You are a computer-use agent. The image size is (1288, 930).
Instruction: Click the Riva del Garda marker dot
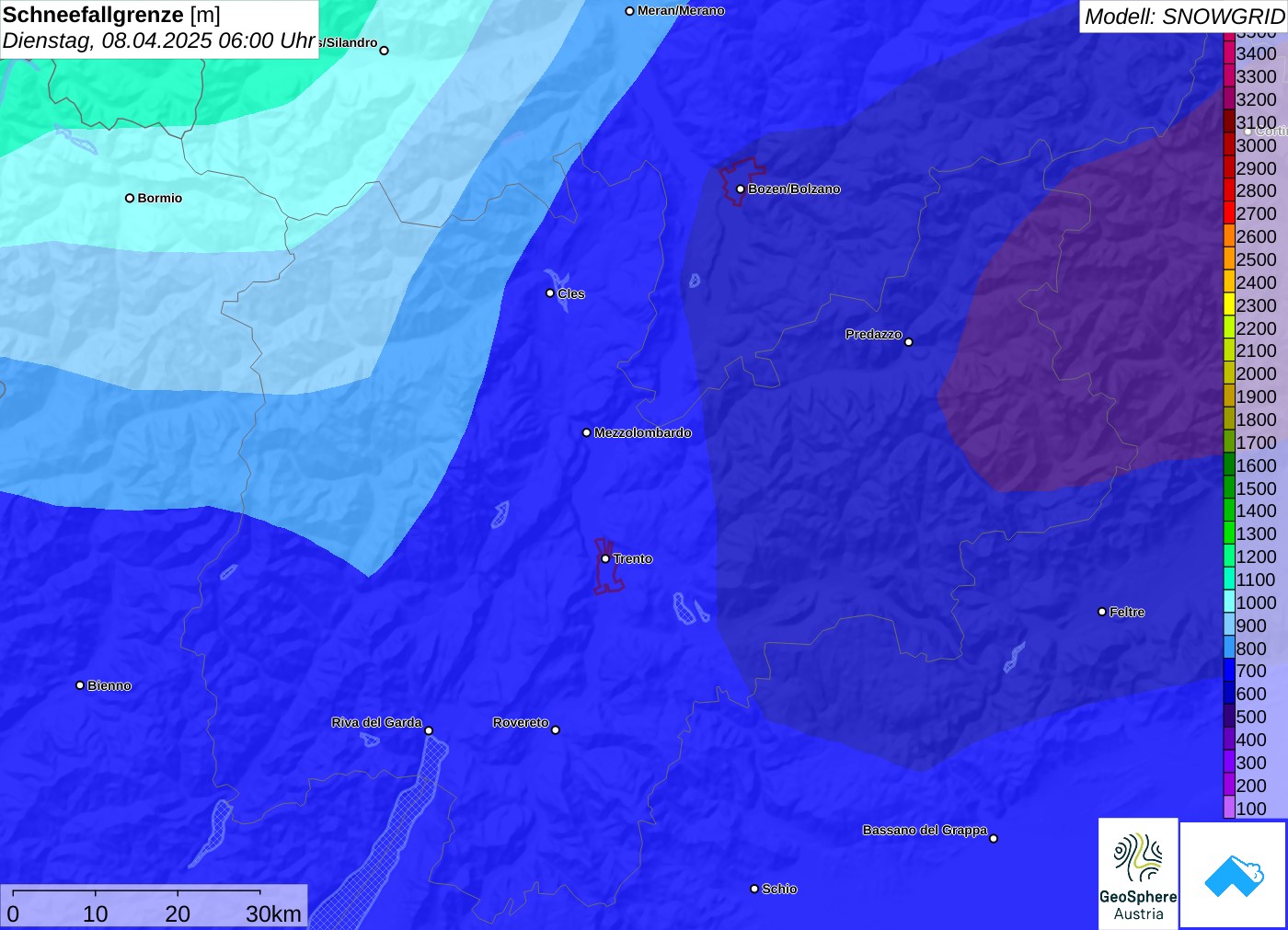429,731
